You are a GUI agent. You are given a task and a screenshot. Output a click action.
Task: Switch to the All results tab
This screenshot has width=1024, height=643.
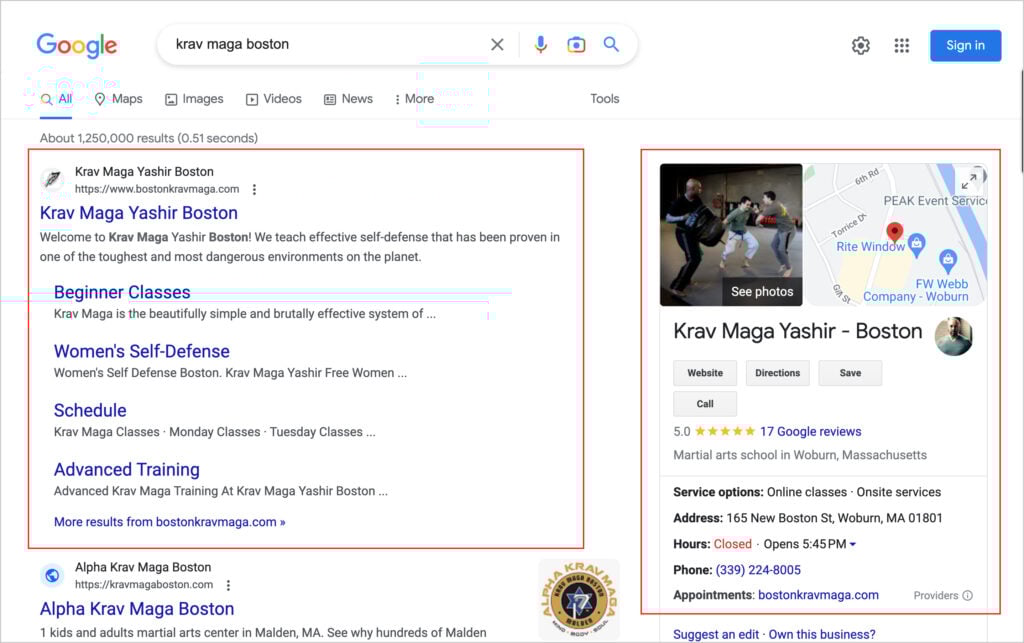(x=56, y=99)
